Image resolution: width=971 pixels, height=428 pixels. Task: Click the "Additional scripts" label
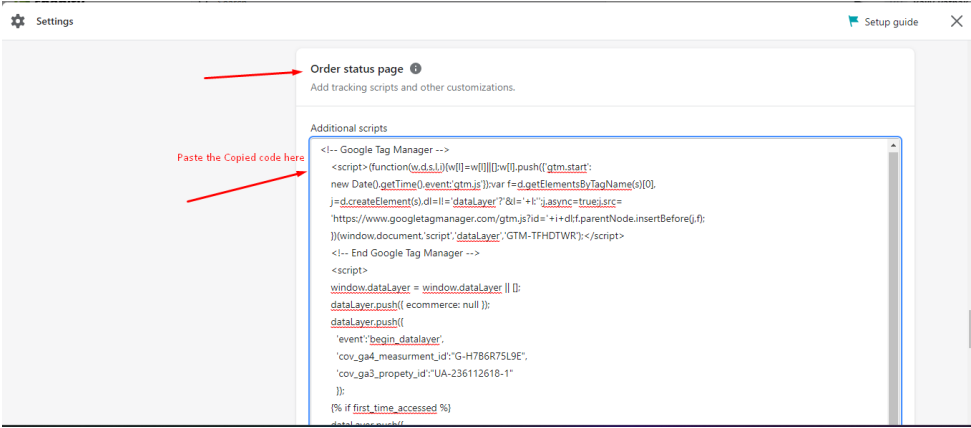pos(349,128)
